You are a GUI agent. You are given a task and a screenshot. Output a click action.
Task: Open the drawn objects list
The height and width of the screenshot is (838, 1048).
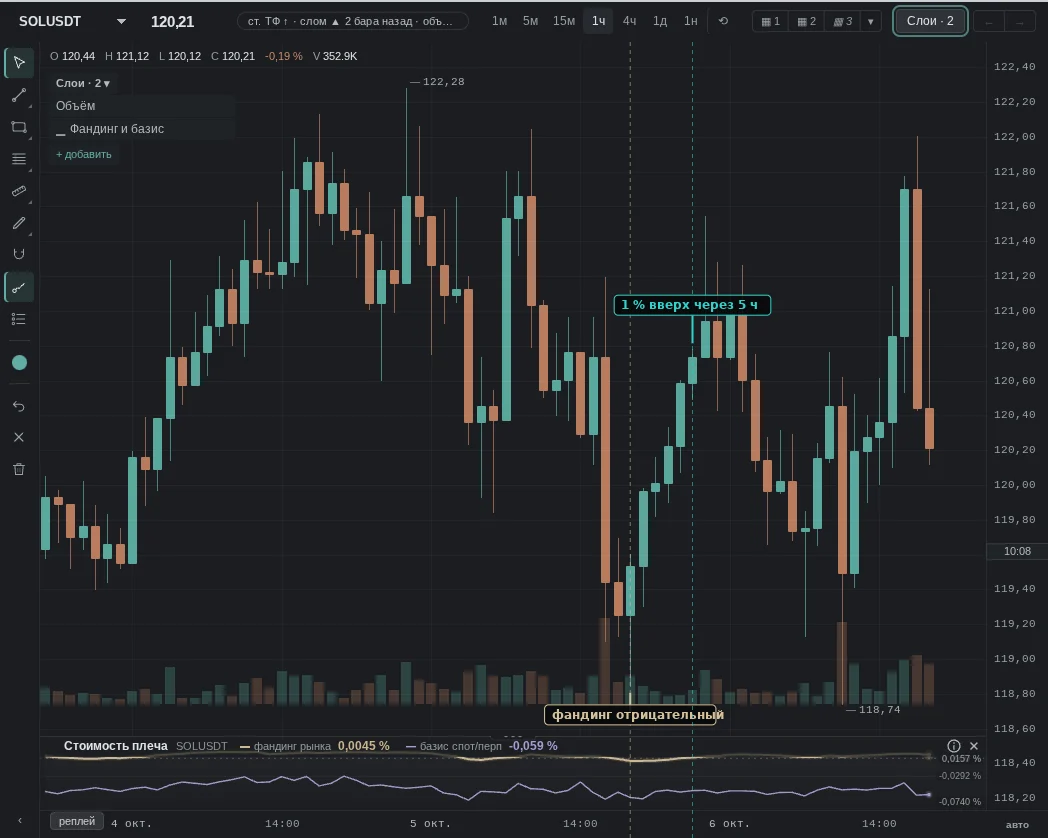19,319
